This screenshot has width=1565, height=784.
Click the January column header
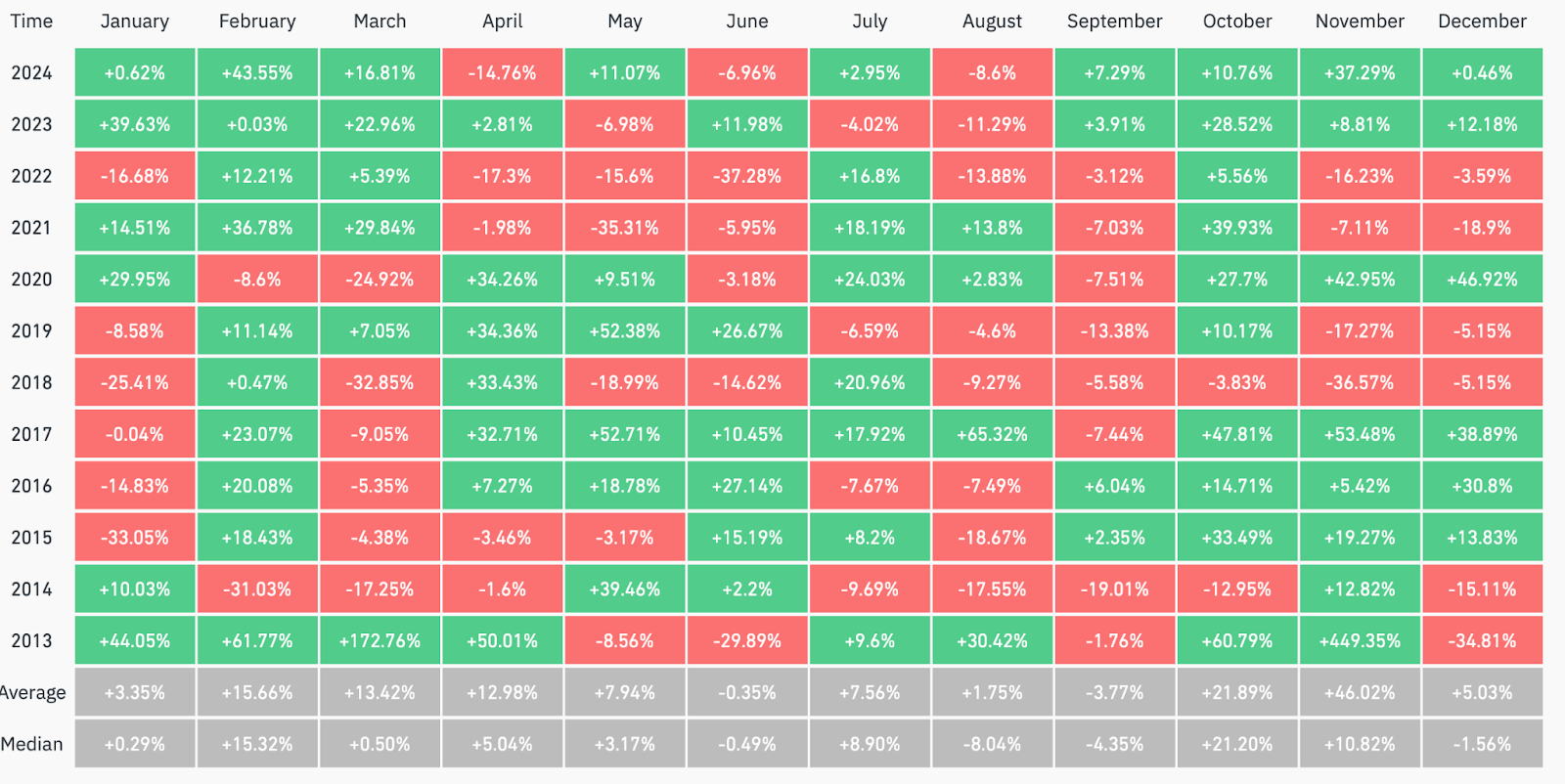click(135, 22)
